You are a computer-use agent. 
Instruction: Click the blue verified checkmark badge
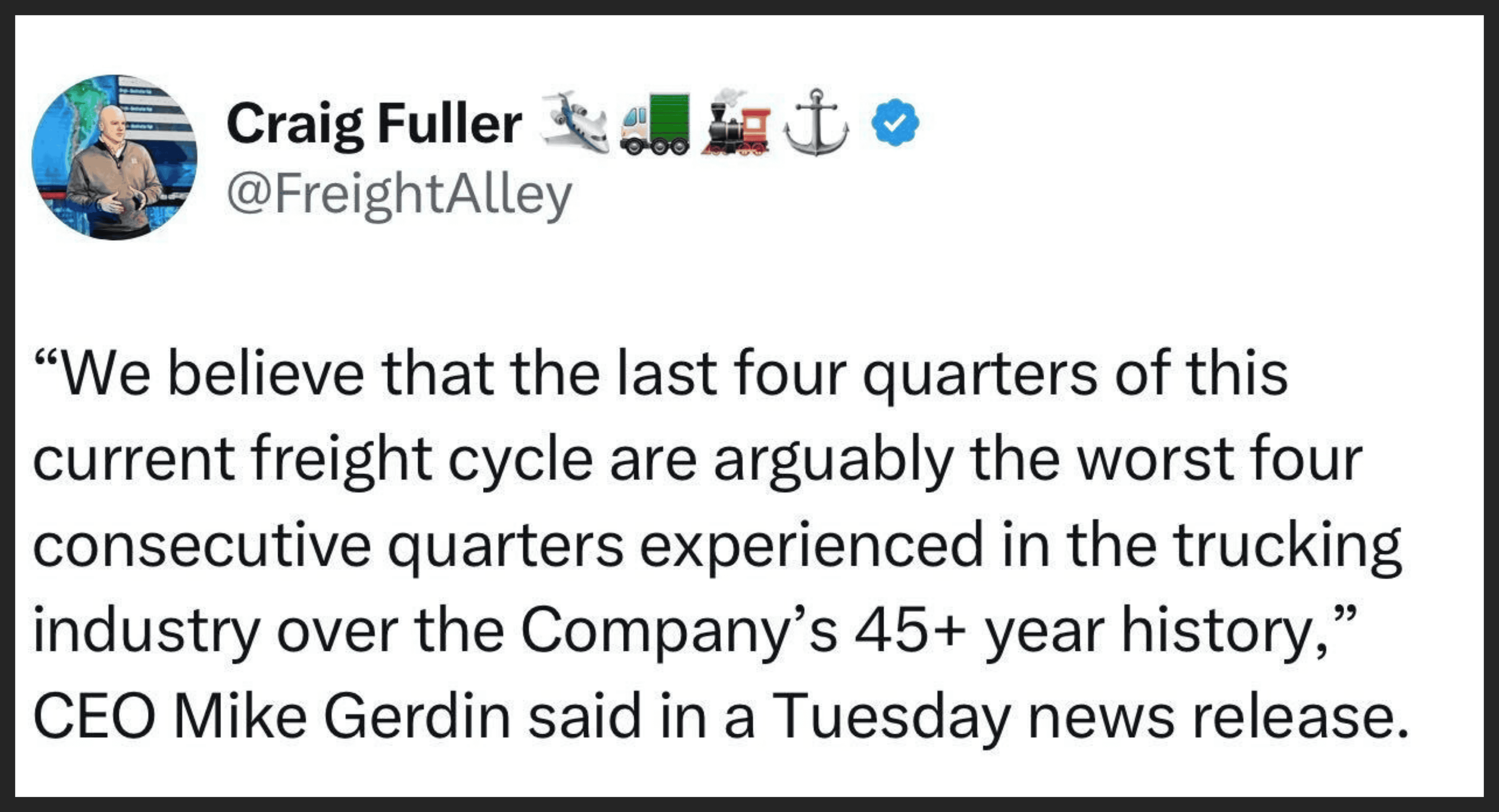895,123
